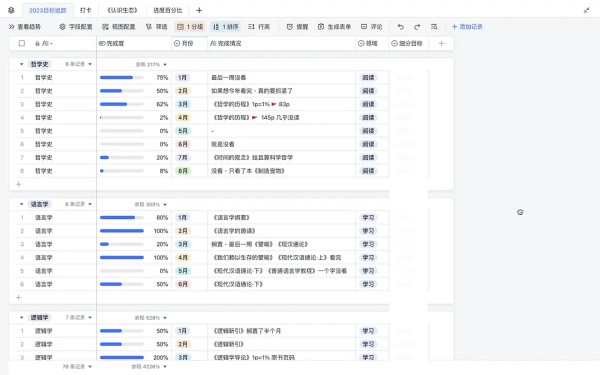Undo the last action
This screenshot has width=600, height=375.
[401, 27]
